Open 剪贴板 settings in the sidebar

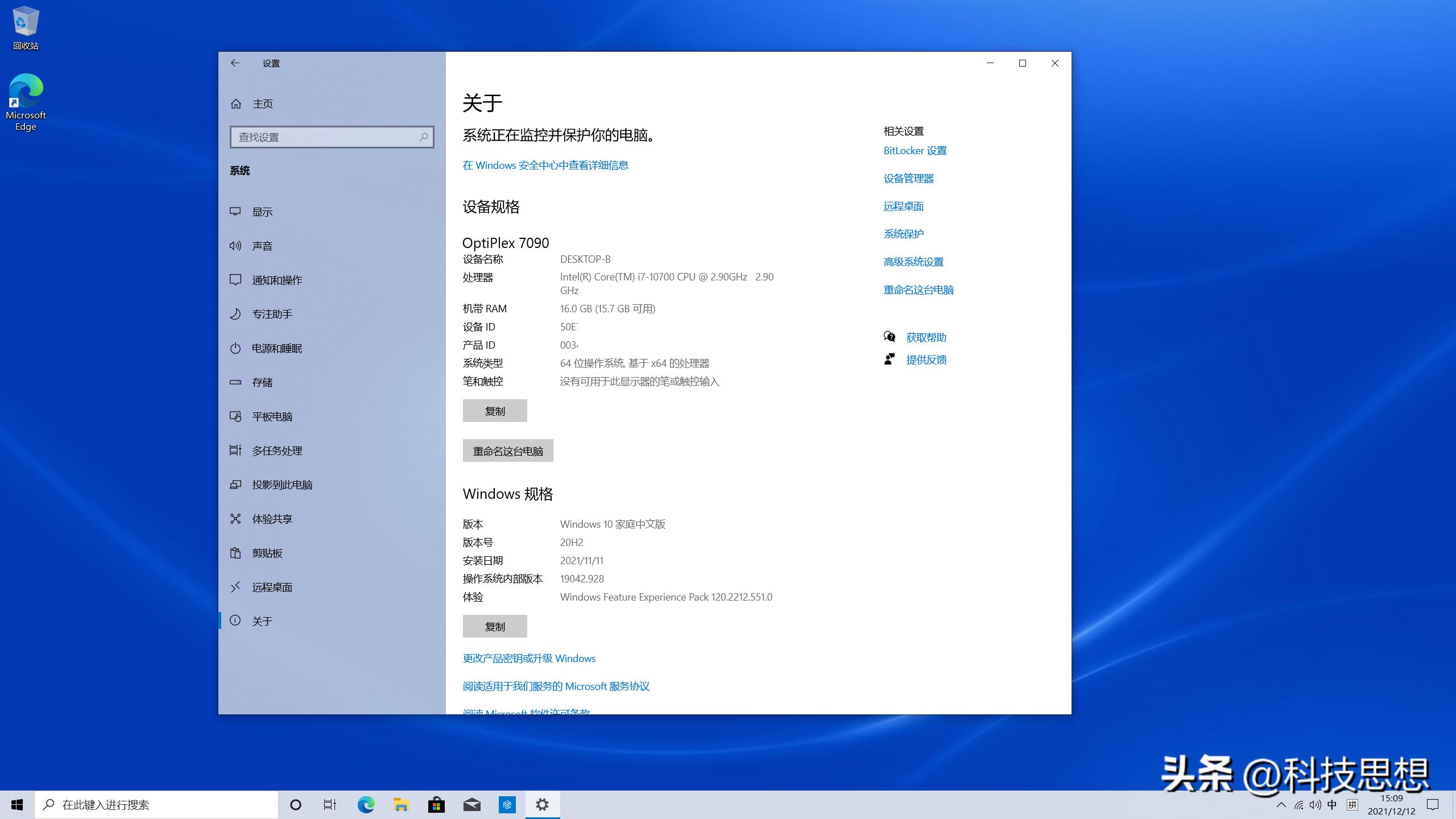tap(266, 552)
